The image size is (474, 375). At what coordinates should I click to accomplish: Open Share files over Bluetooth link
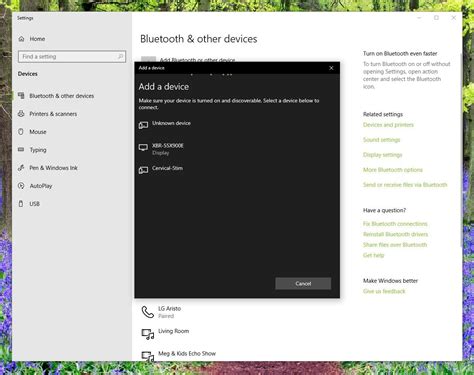[x=395, y=245]
